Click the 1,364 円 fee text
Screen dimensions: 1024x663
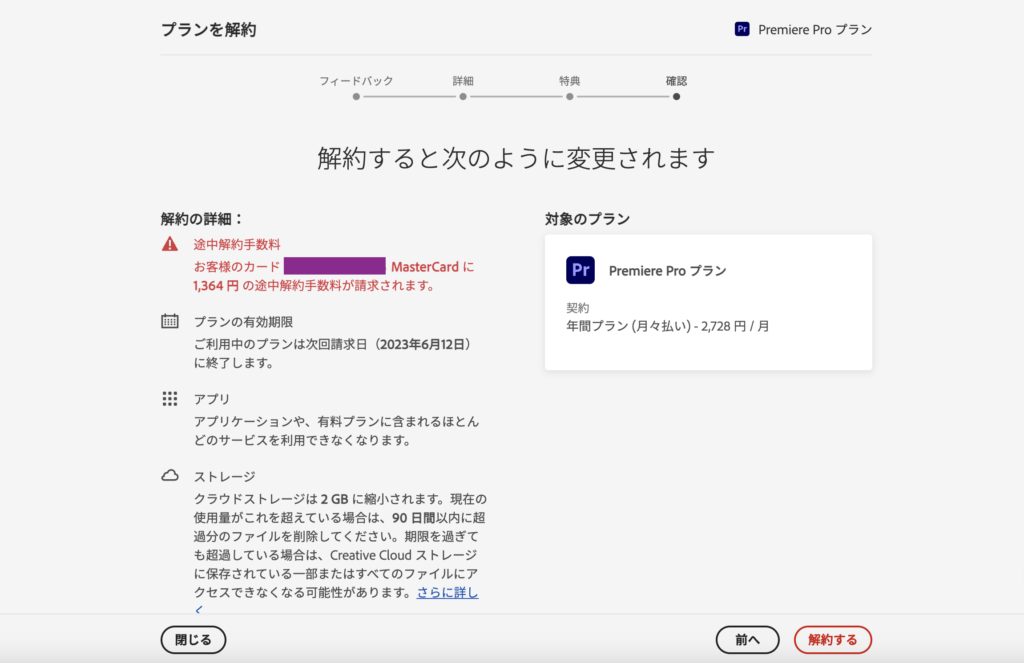pos(216,285)
